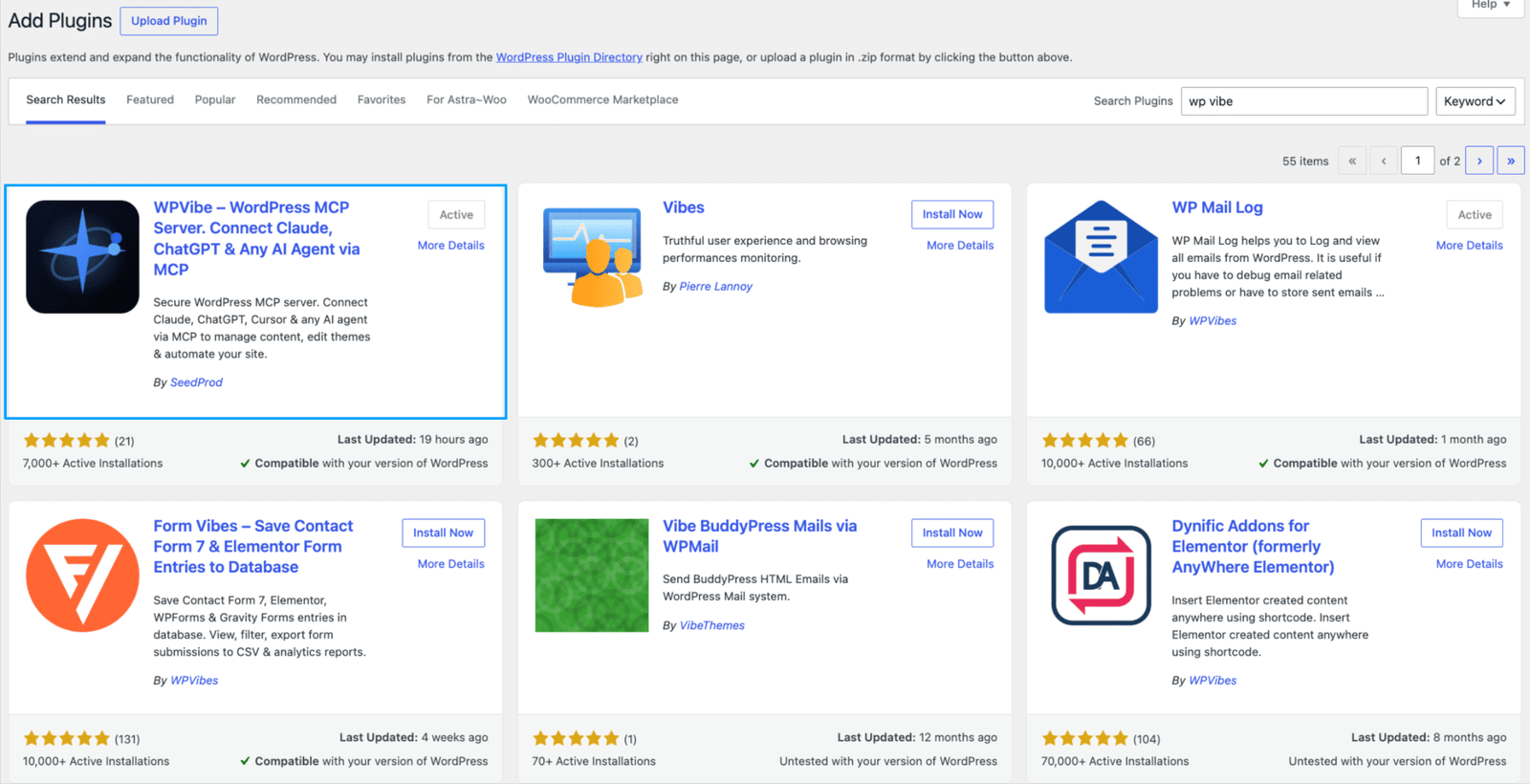Click the Search Plugins field with 'wp vibe'
This screenshot has width=1530, height=784.
(1304, 101)
